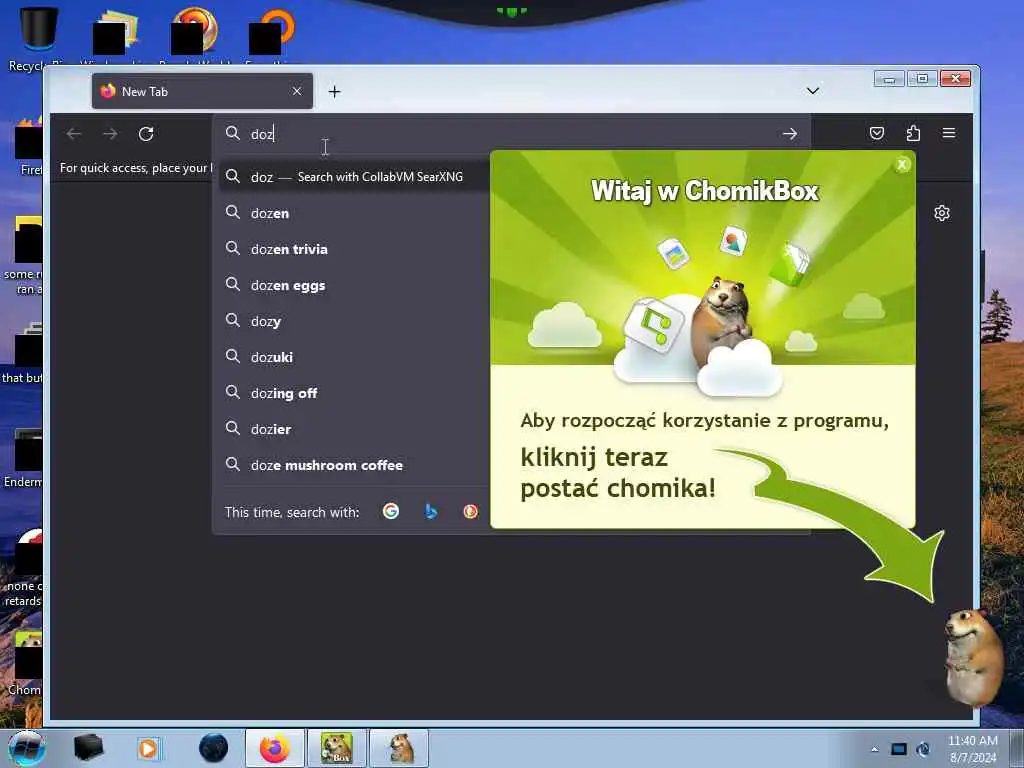Select the dozen suggestion
The width and height of the screenshot is (1024, 768).
[354, 214]
